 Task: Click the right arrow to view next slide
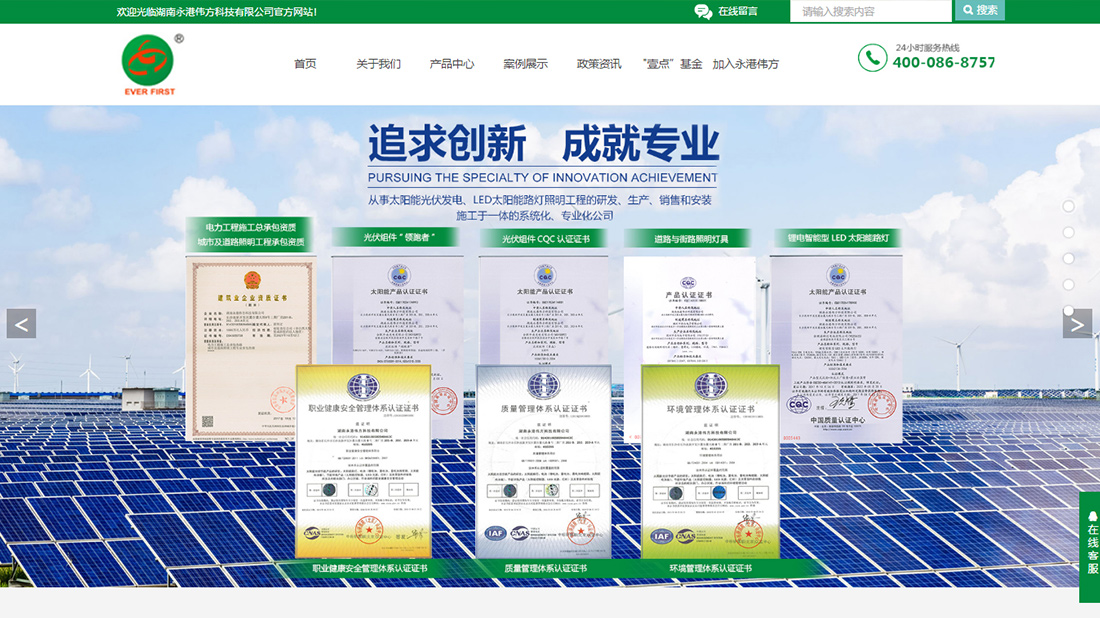click(1077, 324)
